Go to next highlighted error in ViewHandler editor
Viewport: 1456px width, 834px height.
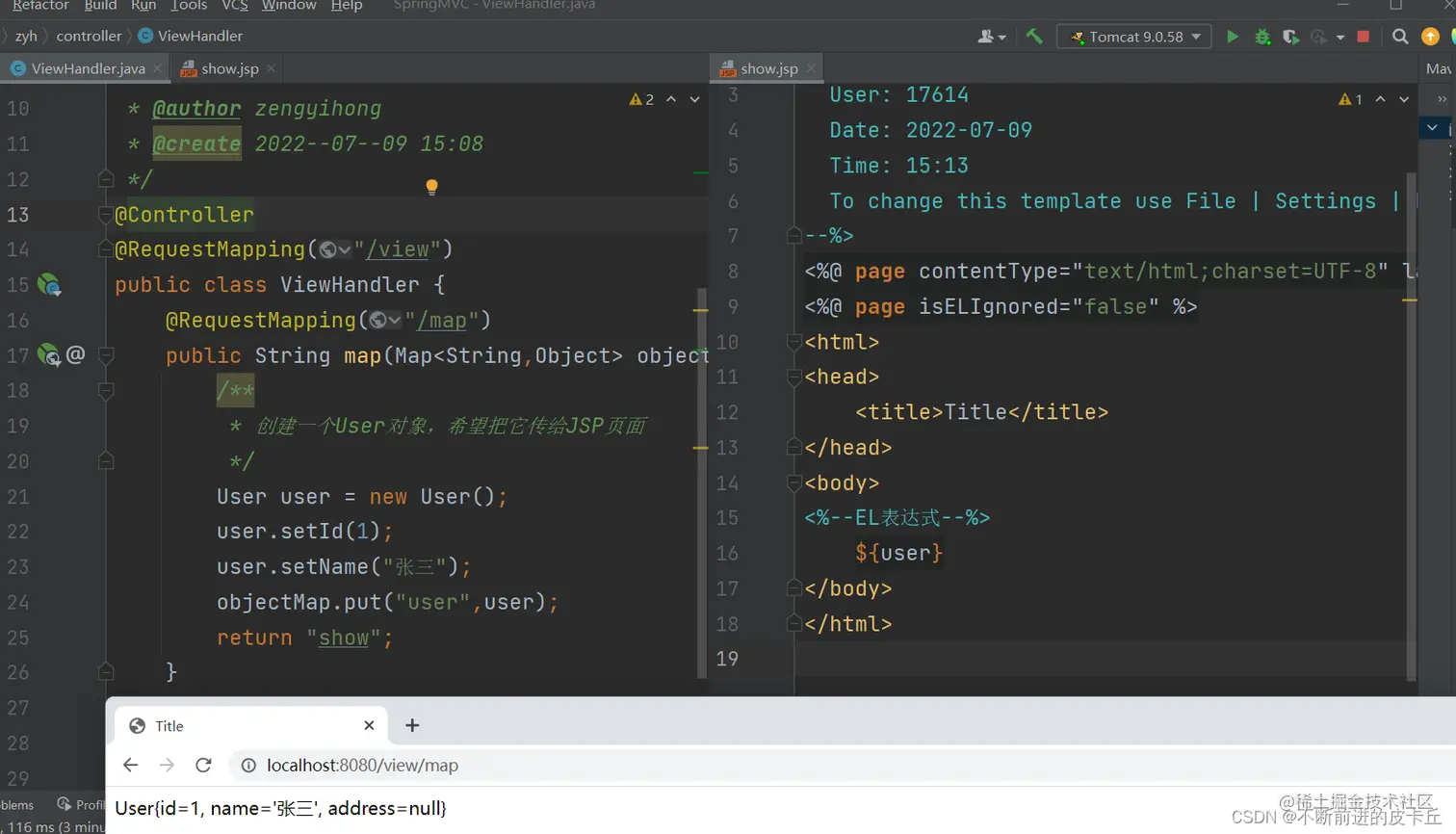694,99
